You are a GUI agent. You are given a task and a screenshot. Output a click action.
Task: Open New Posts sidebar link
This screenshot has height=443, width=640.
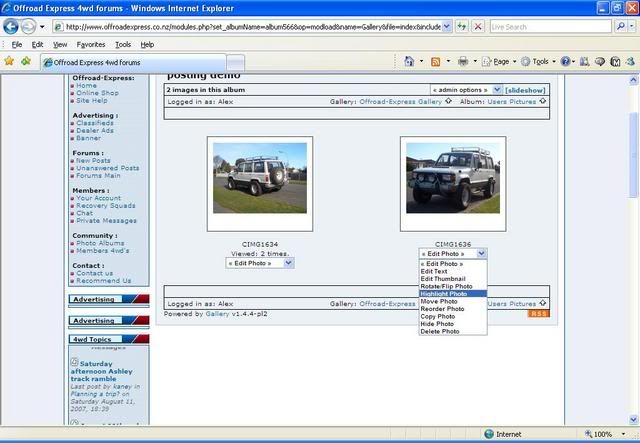point(93,160)
